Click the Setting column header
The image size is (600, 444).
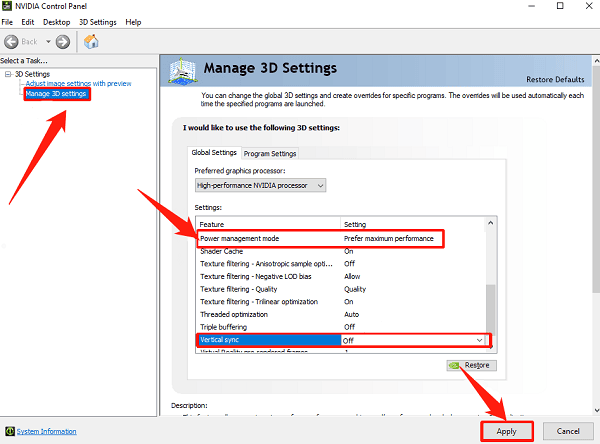413,224
